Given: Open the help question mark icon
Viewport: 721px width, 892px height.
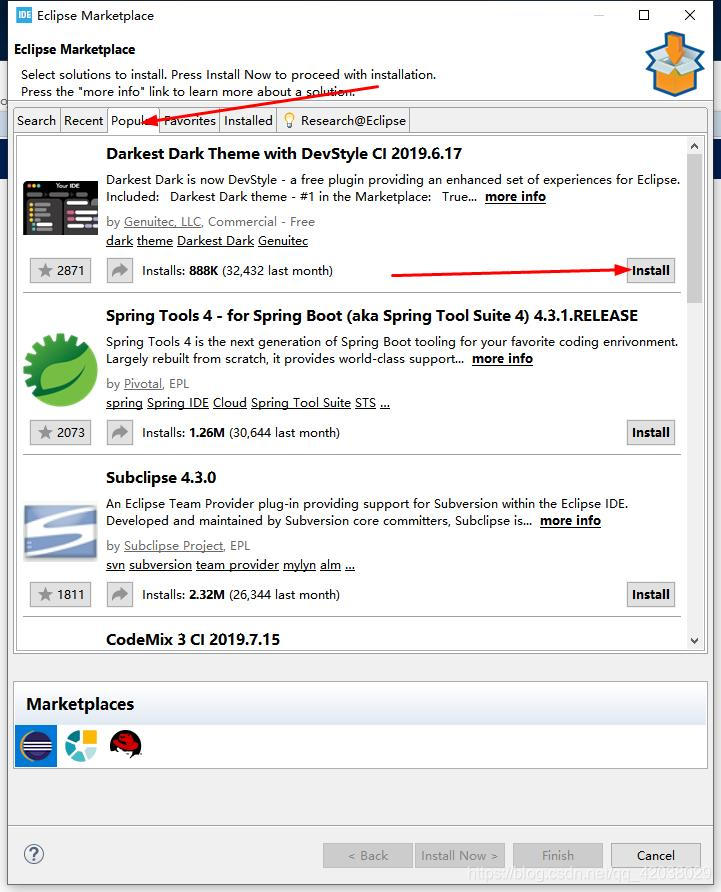Looking at the screenshot, I should pyautogui.click(x=34, y=854).
